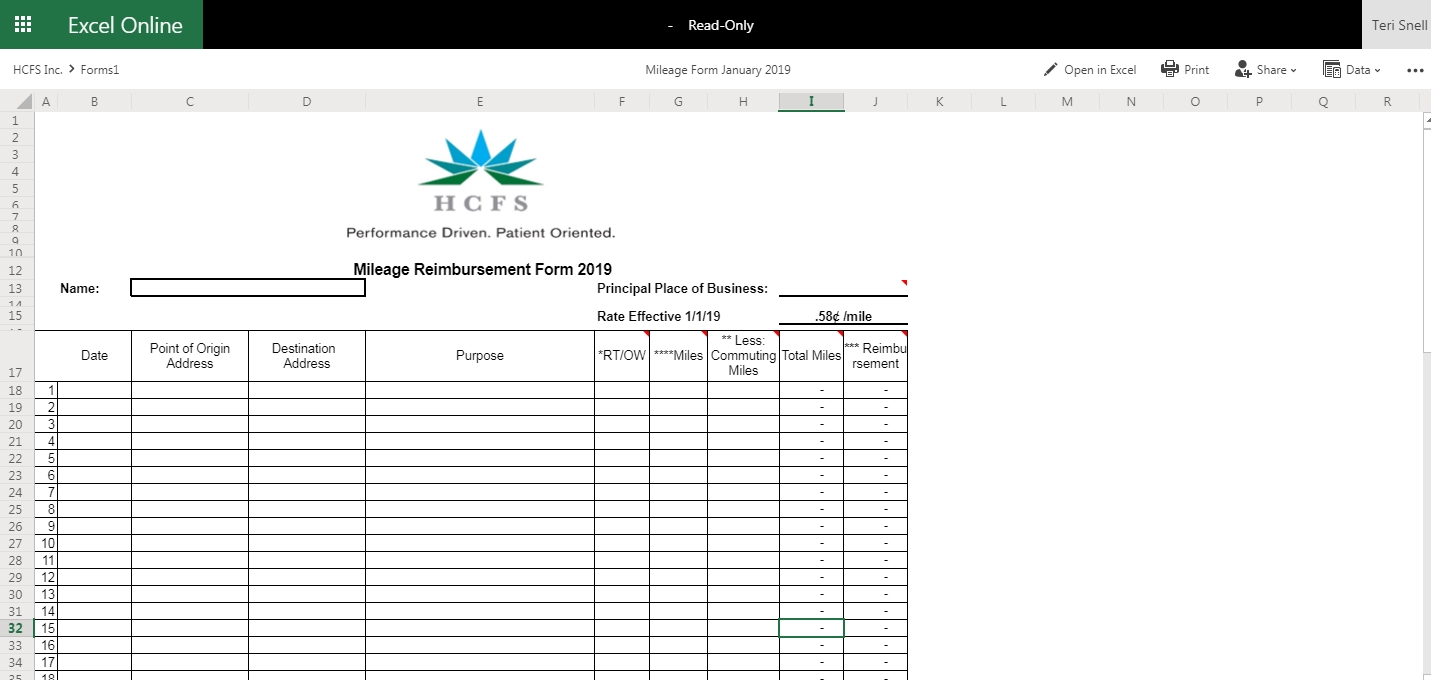Click the pencil Open in Excel icon
The image size is (1431, 680).
tap(1050, 70)
